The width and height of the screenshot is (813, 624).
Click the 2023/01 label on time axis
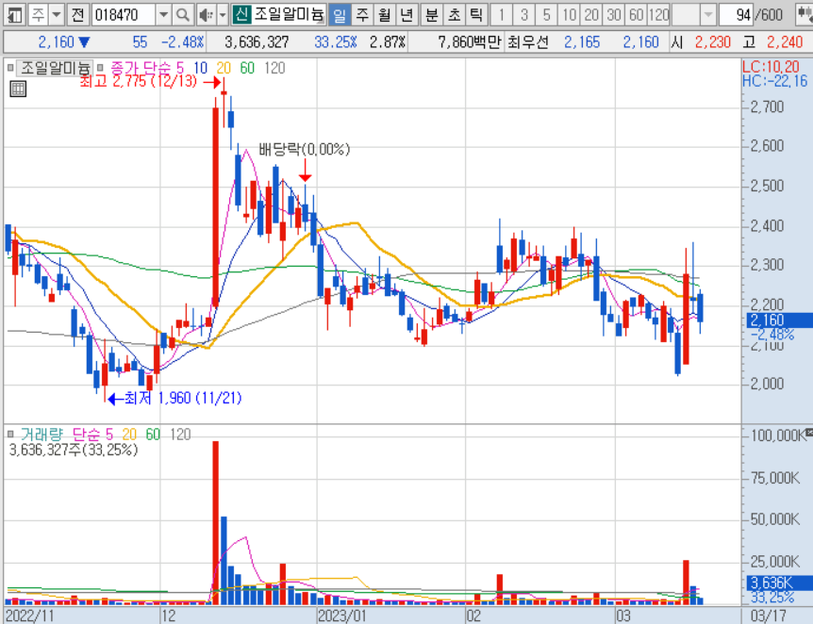[342, 616]
